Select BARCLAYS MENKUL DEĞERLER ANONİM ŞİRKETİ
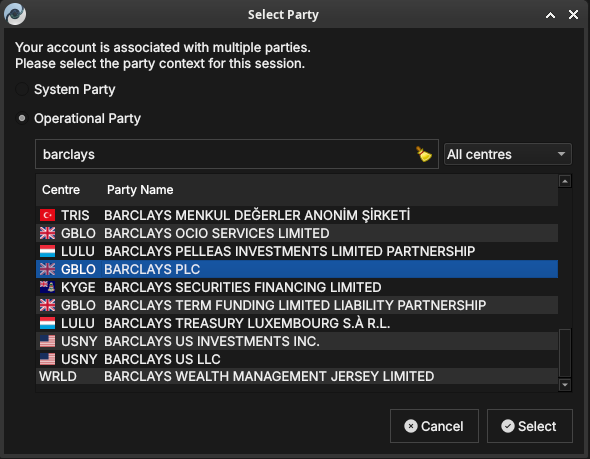The height and width of the screenshot is (459, 590). coord(297,215)
